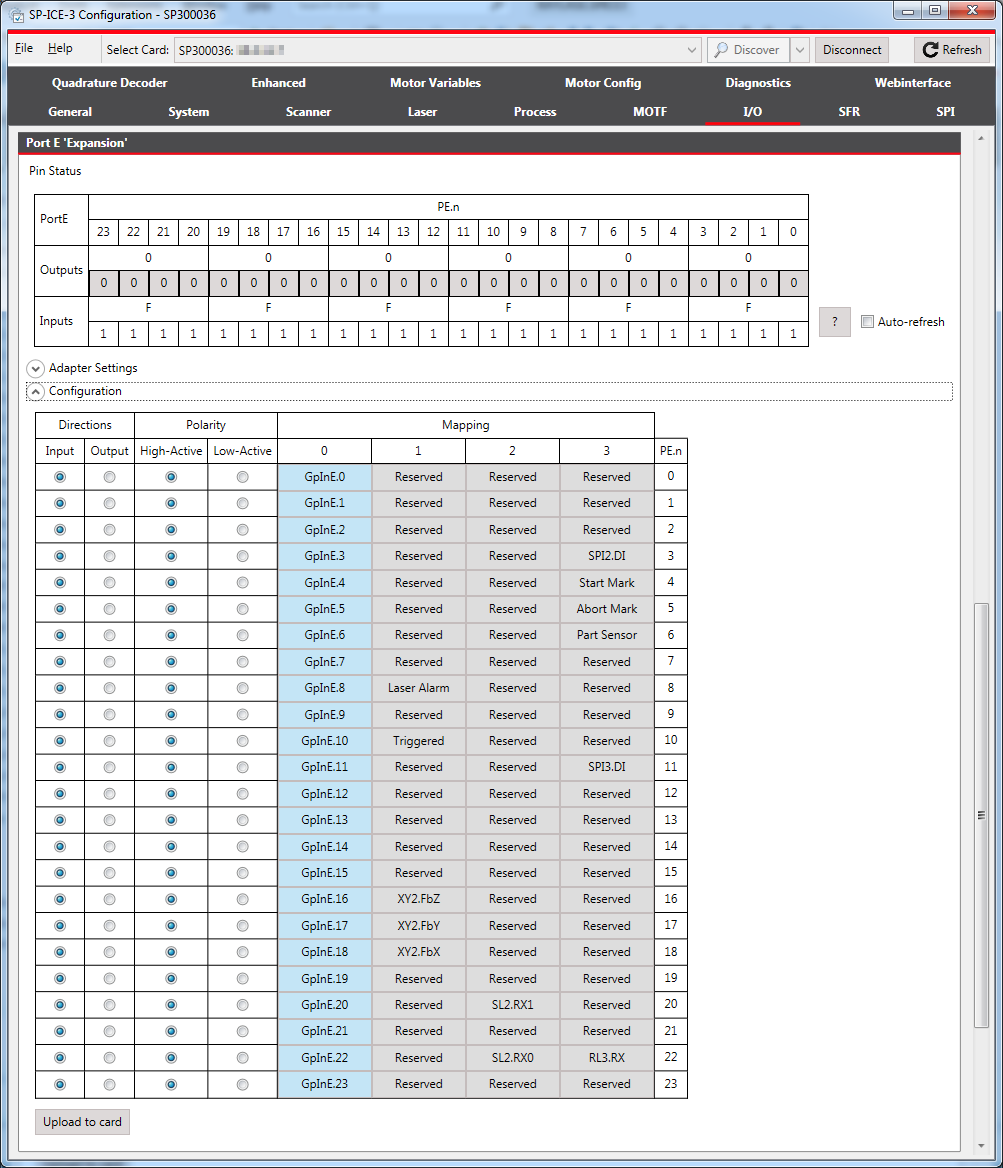Image resolution: width=1003 pixels, height=1168 pixels.
Task: Click the Discover button
Action: point(747,50)
